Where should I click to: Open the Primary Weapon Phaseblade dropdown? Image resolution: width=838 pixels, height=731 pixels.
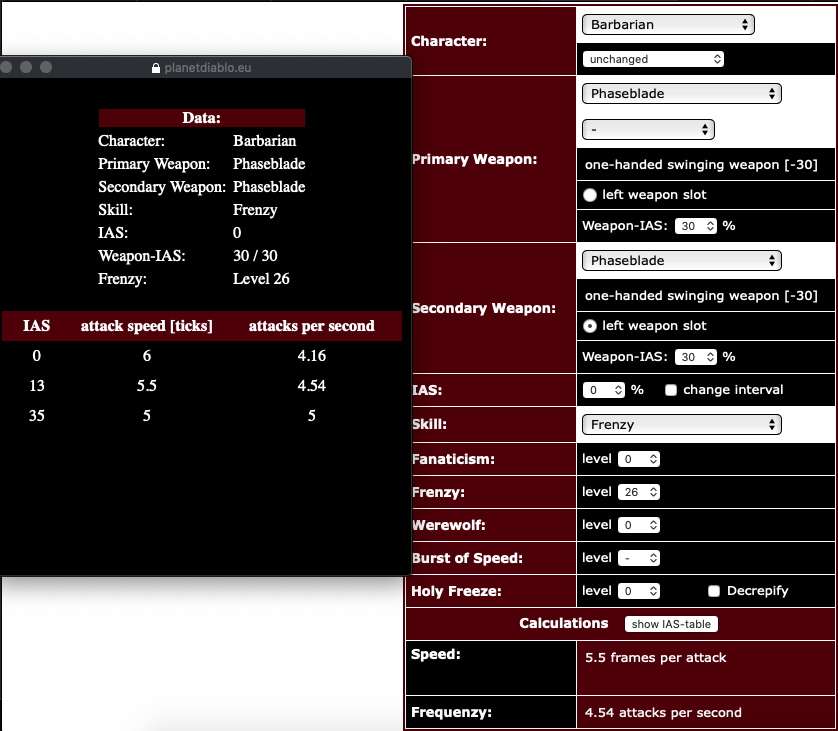681,93
